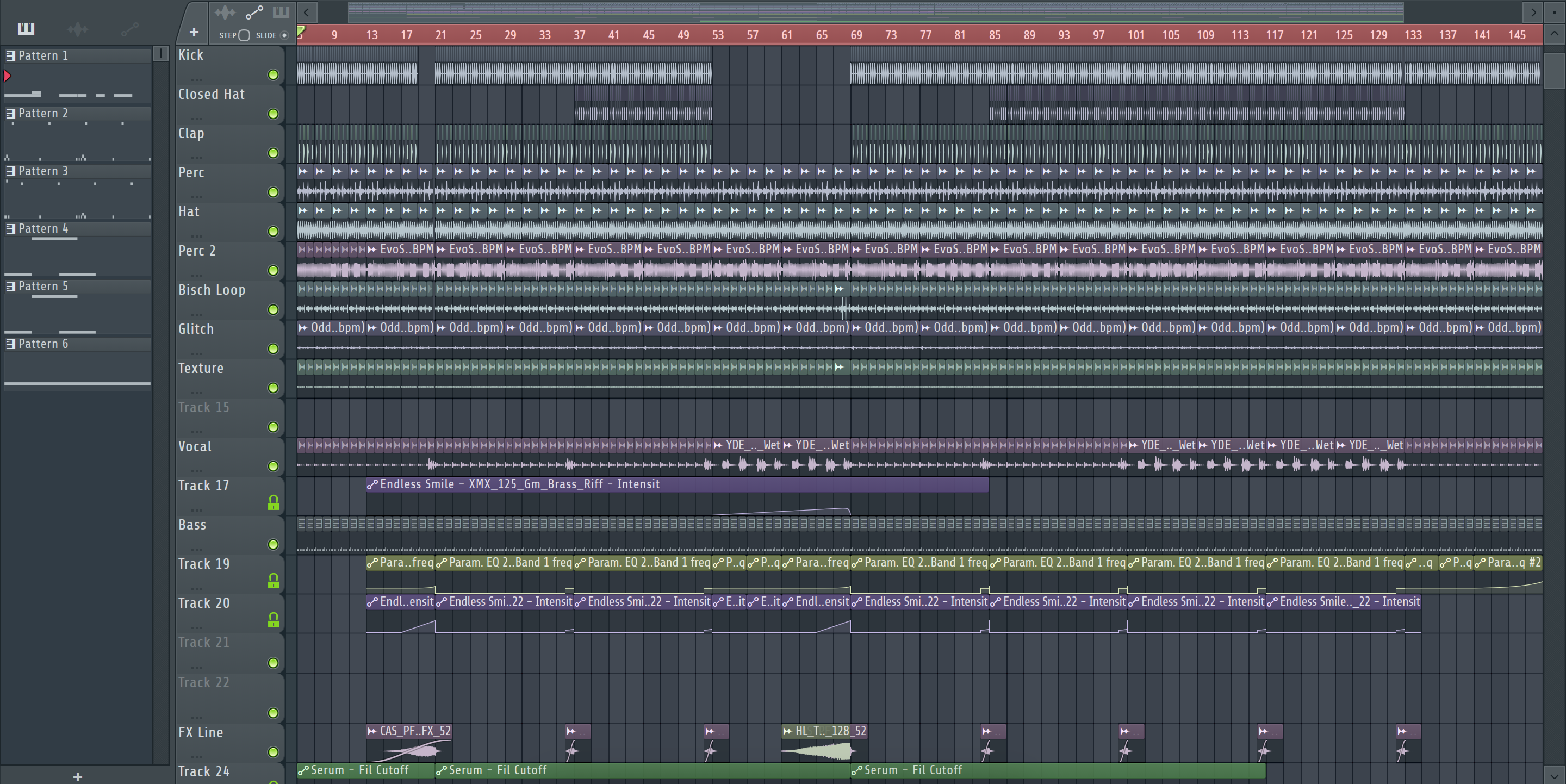Click the piano icon beside Pattern 5
1566x784 pixels.
click(10, 287)
